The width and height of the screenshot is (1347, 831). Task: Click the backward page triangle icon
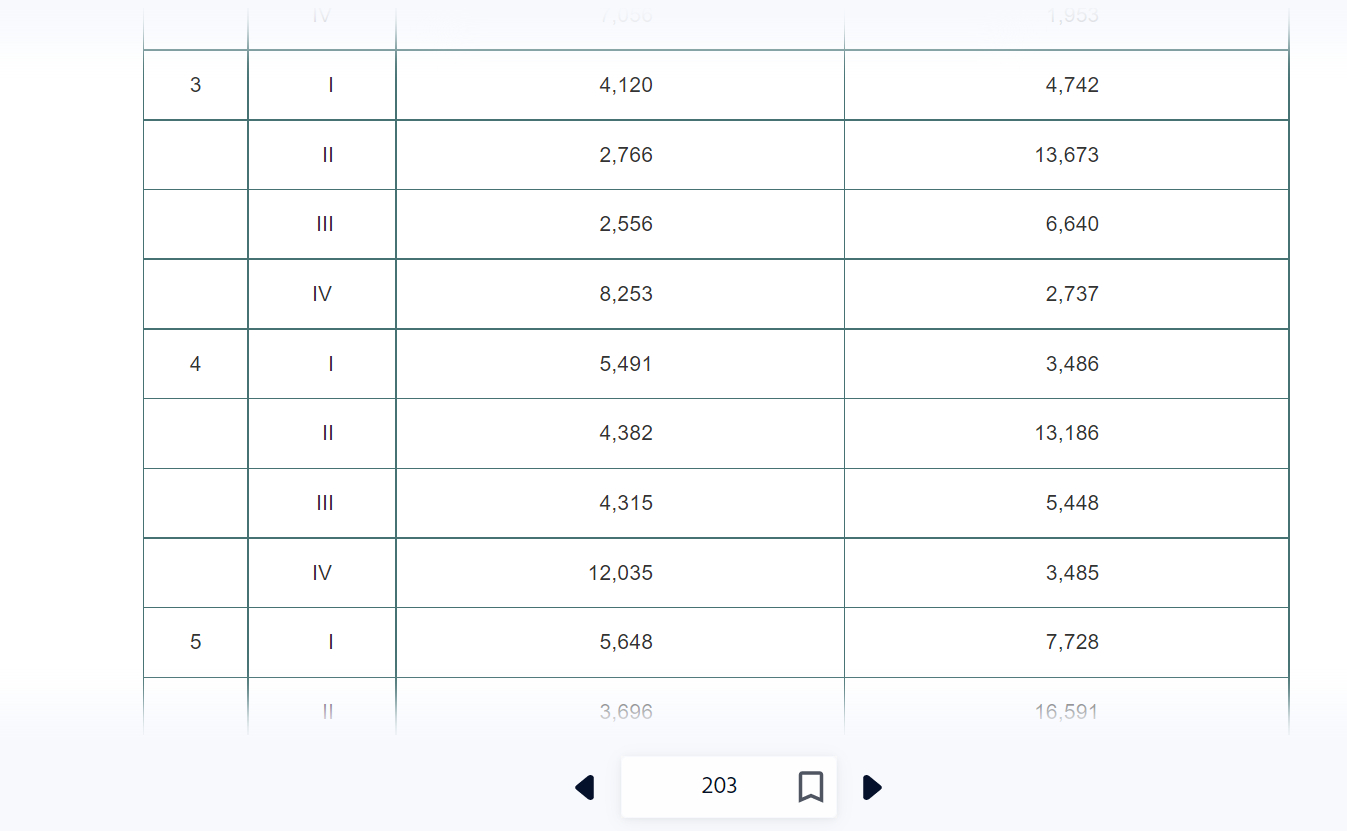(x=586, y=787)
